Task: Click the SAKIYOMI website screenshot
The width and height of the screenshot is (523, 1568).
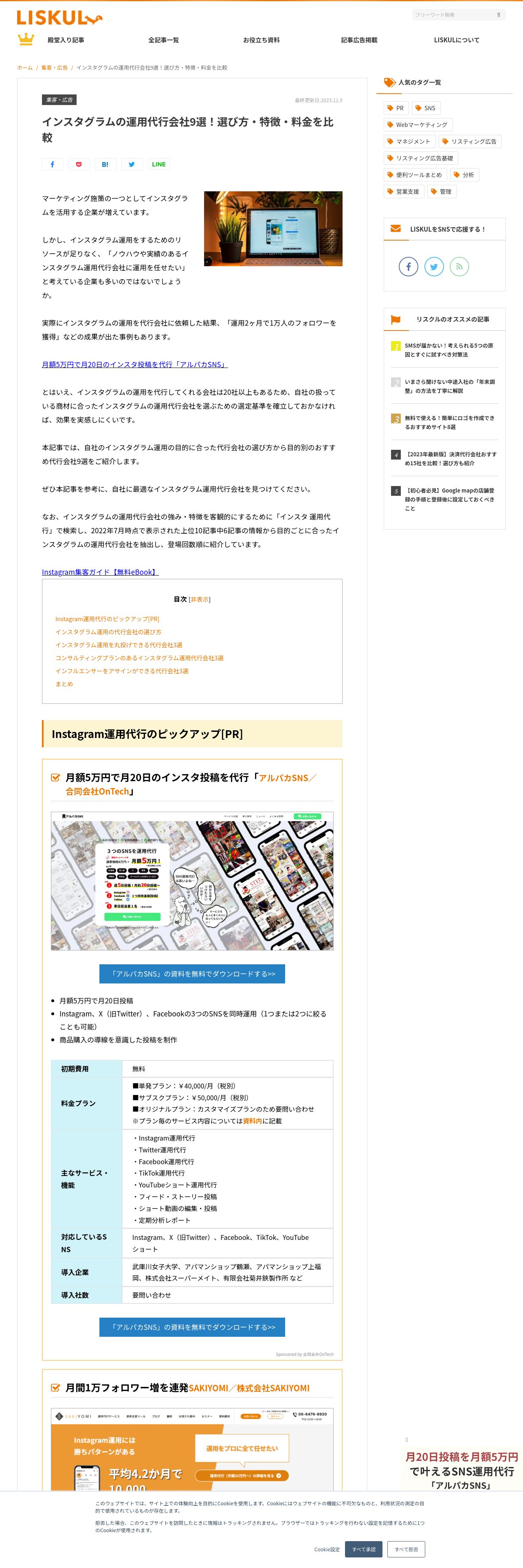Action: coord(192,1449)
